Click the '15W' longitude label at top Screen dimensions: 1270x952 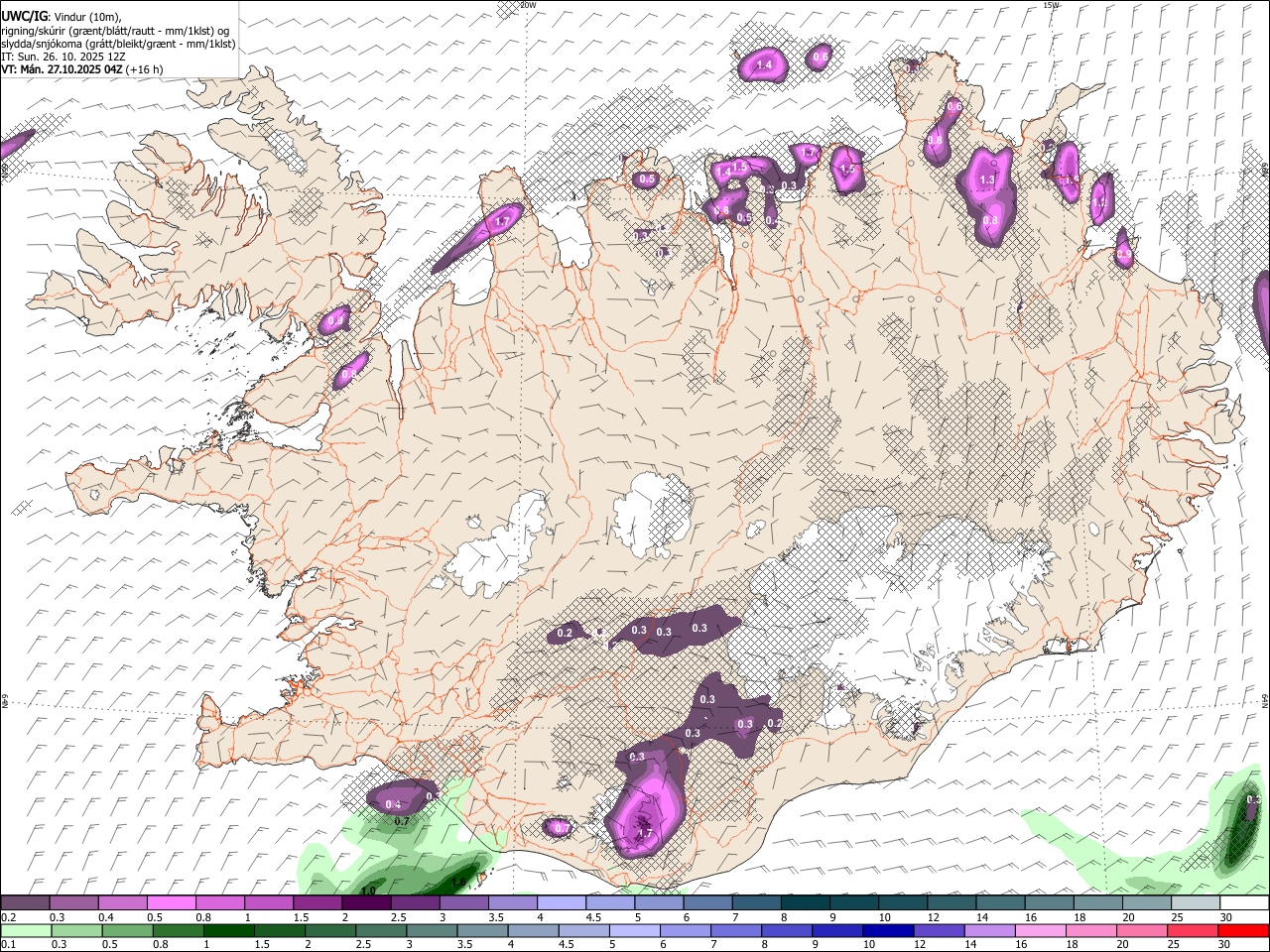1051,5
